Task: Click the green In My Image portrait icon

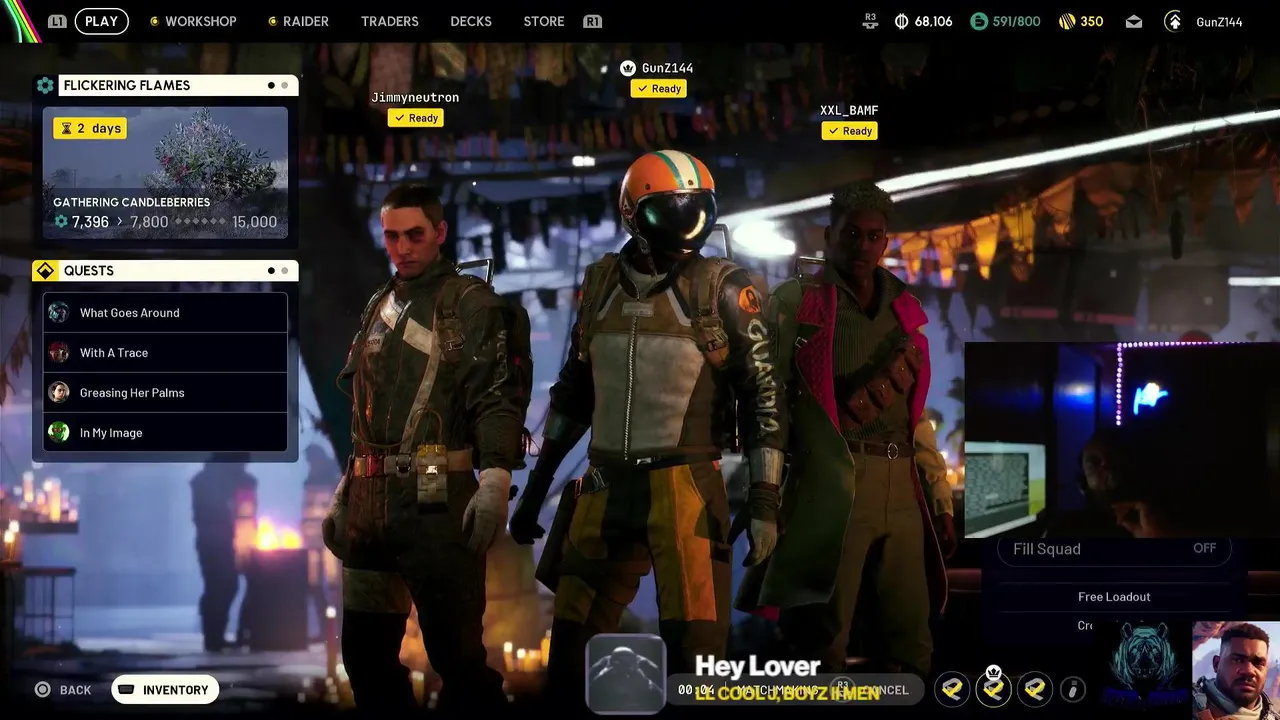Action: (59, 433)
